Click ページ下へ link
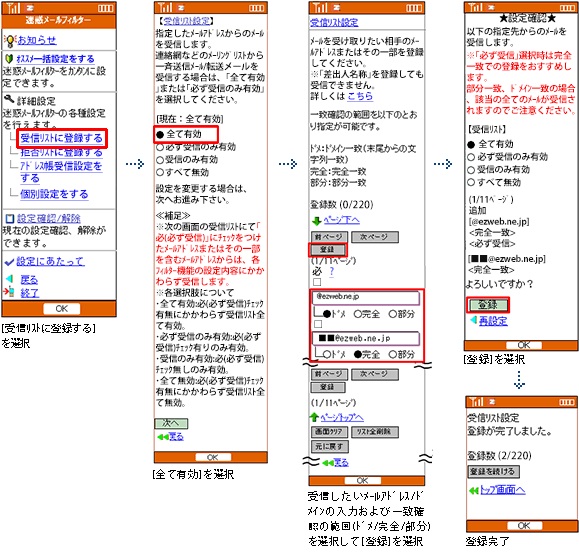Image resolution: width=579 pixels, height=556 pixels. (x=342, y=221)
